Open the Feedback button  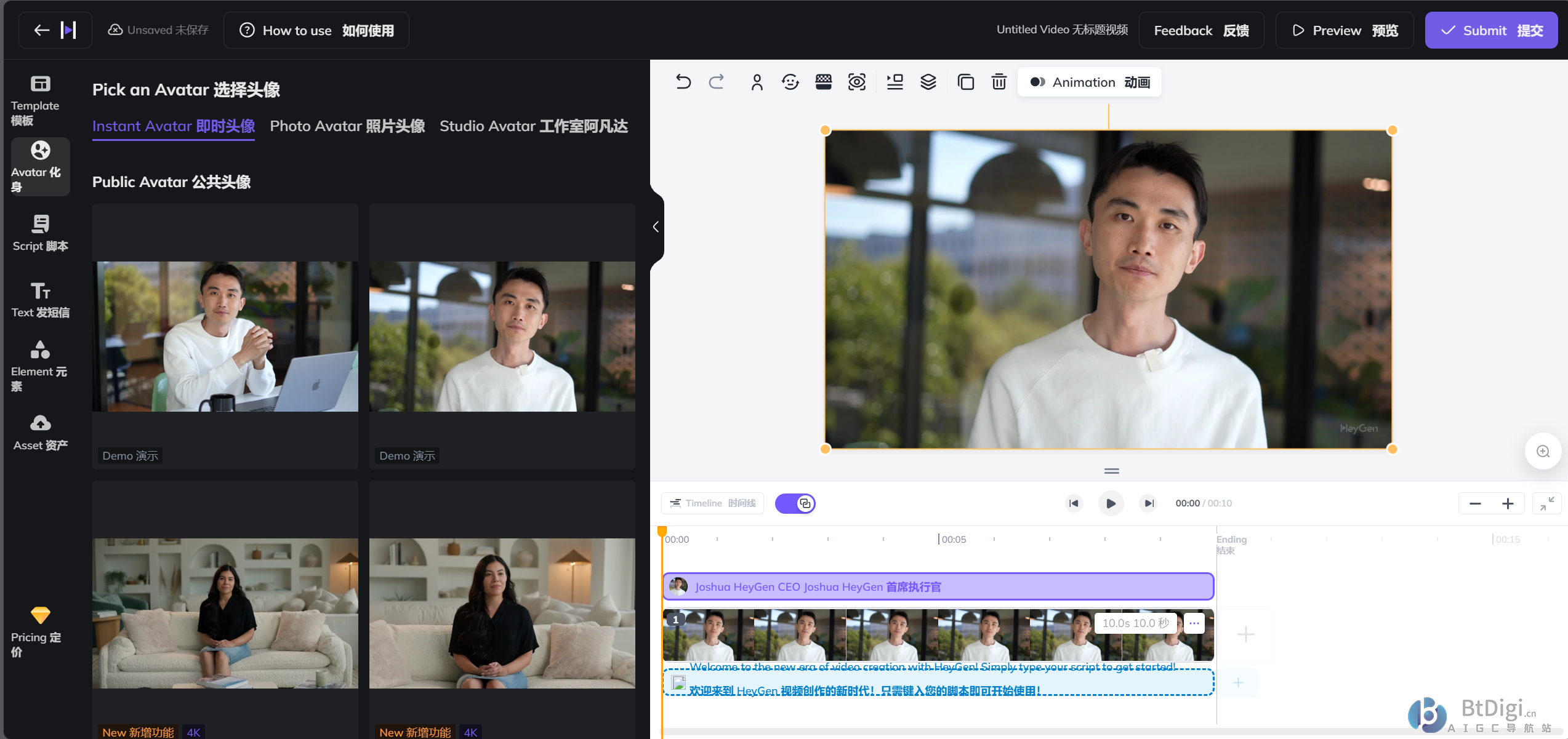[1201, 30]
